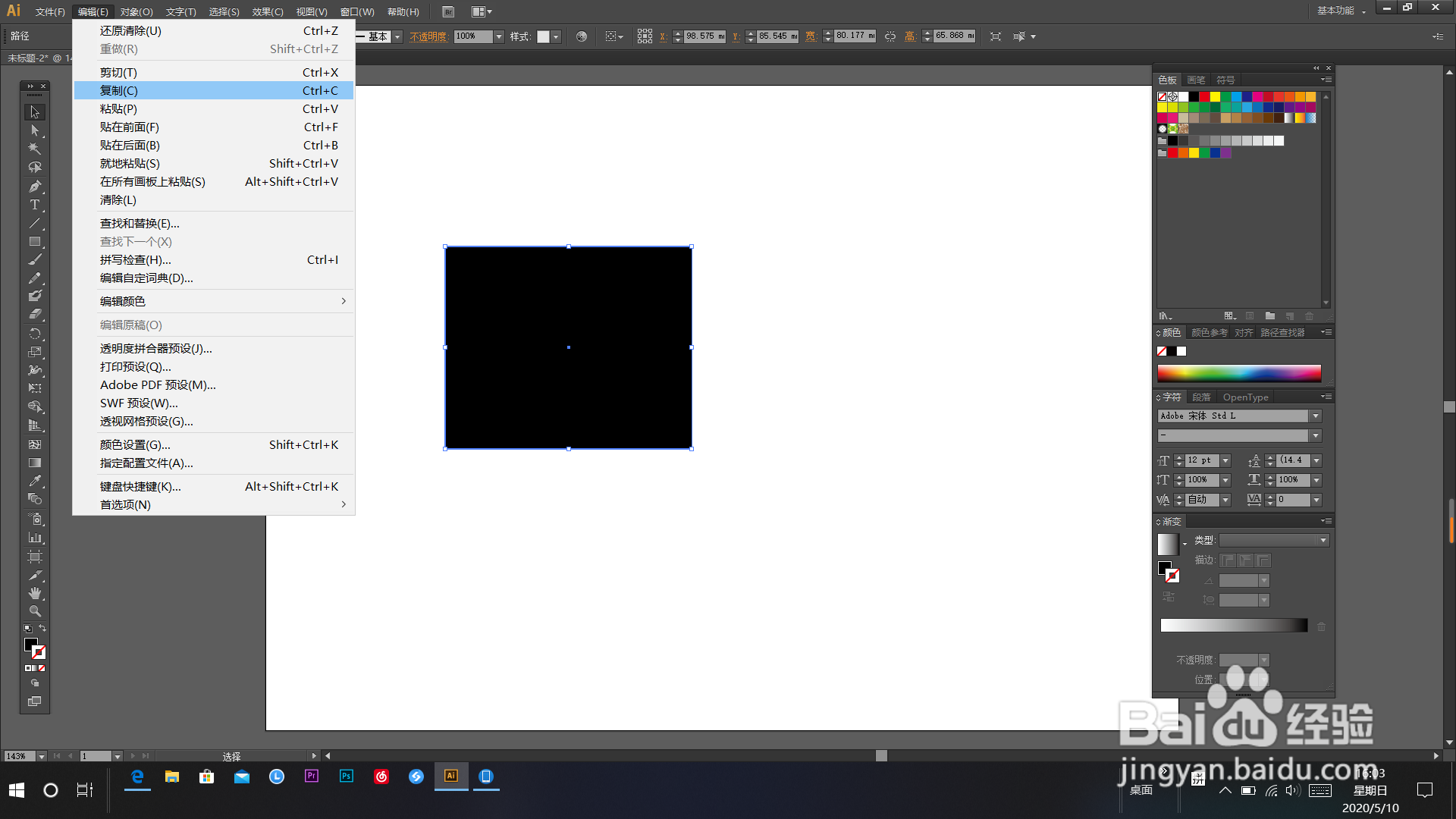1456x819 pixels.
Task: Select the Type tool
Action: (x=35, y=205)
